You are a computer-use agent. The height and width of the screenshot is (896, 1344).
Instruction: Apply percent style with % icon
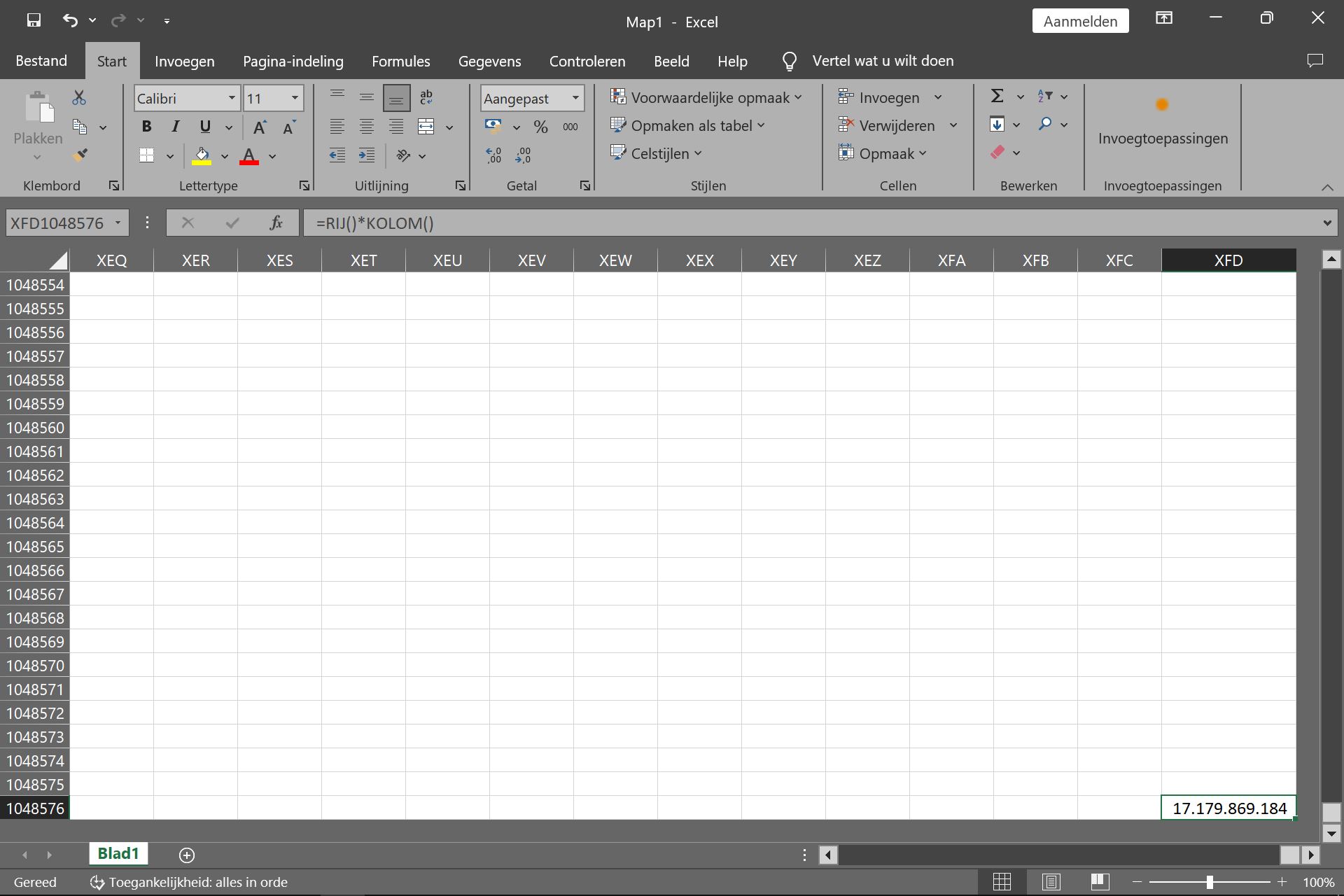[540, 127]
